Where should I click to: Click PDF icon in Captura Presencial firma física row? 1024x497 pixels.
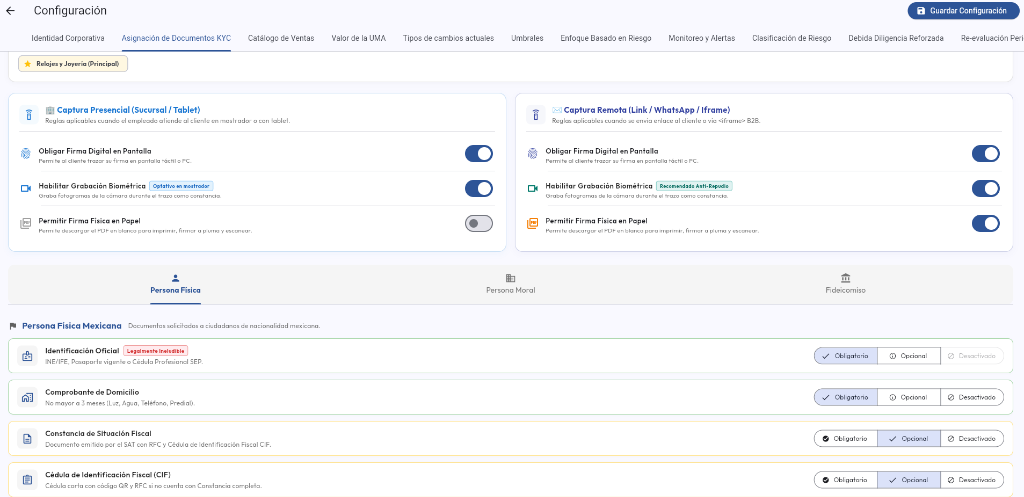(x=26, y=223)
